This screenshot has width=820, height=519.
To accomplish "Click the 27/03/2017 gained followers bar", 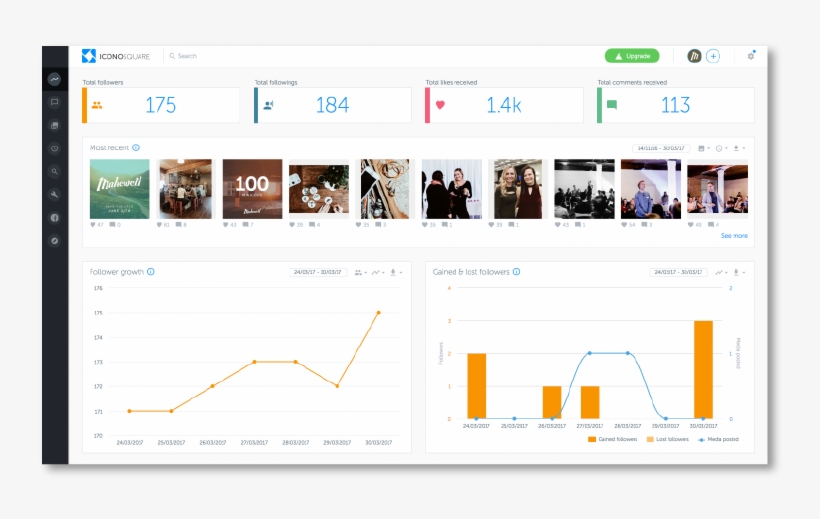I will [x=590, y=402].
